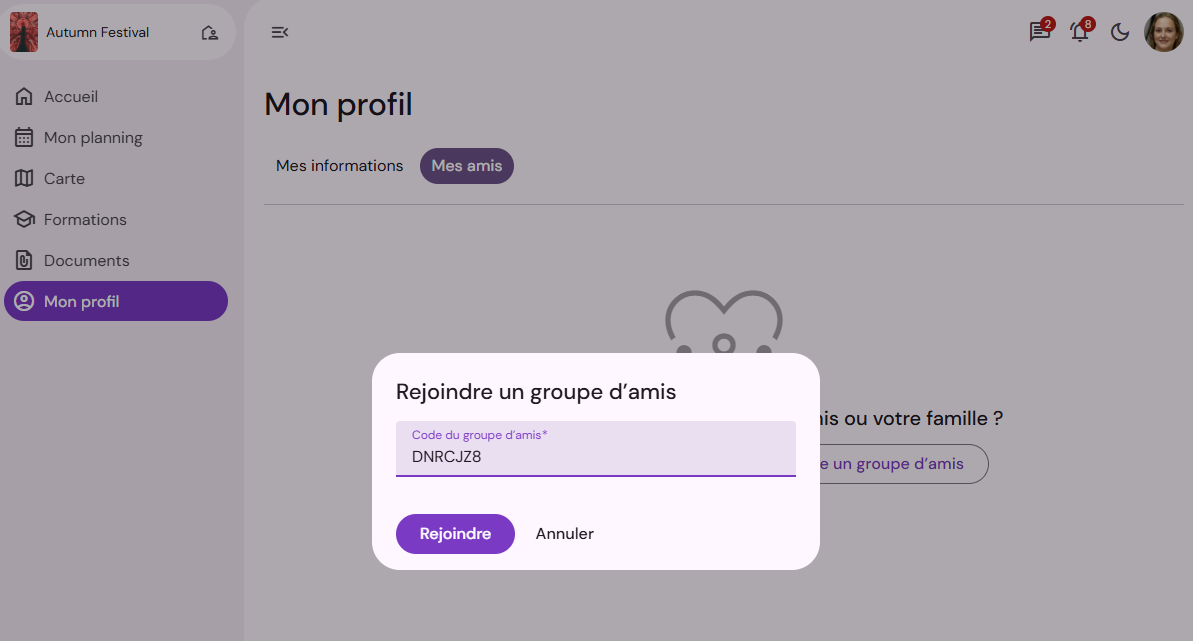The image size is (1193, 641).
Task: Click the Formations graduation cap icon
Action: 24,219
